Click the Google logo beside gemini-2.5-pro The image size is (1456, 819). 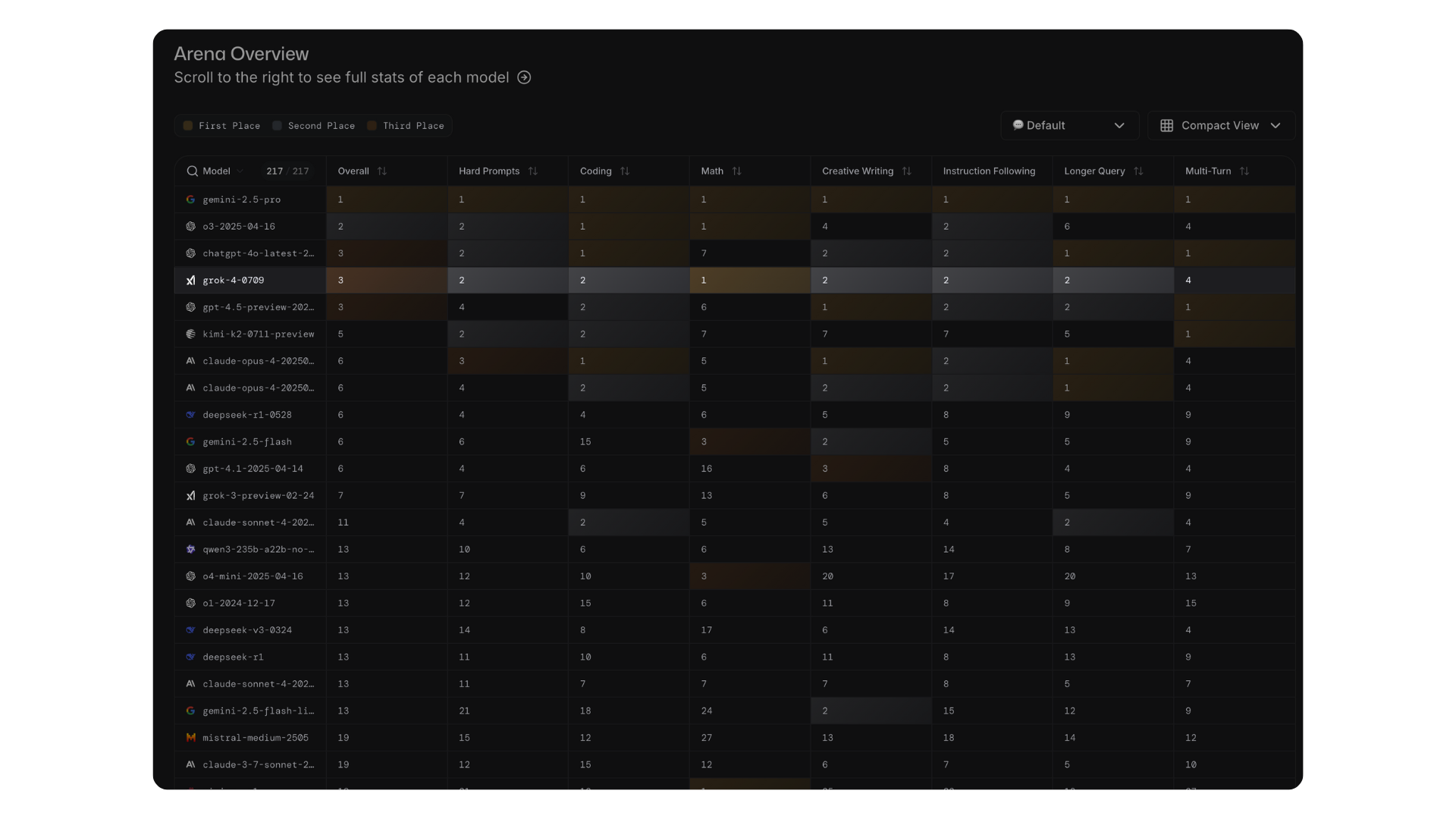click(x=190, y=199)
